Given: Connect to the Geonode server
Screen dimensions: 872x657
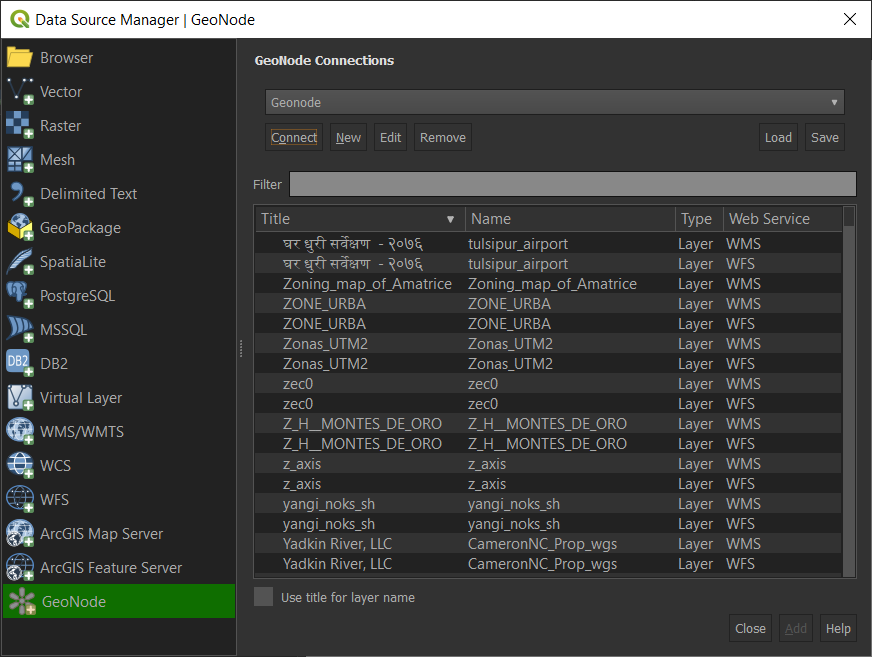Looking at the screenshot, I should (x=293, y=136).
